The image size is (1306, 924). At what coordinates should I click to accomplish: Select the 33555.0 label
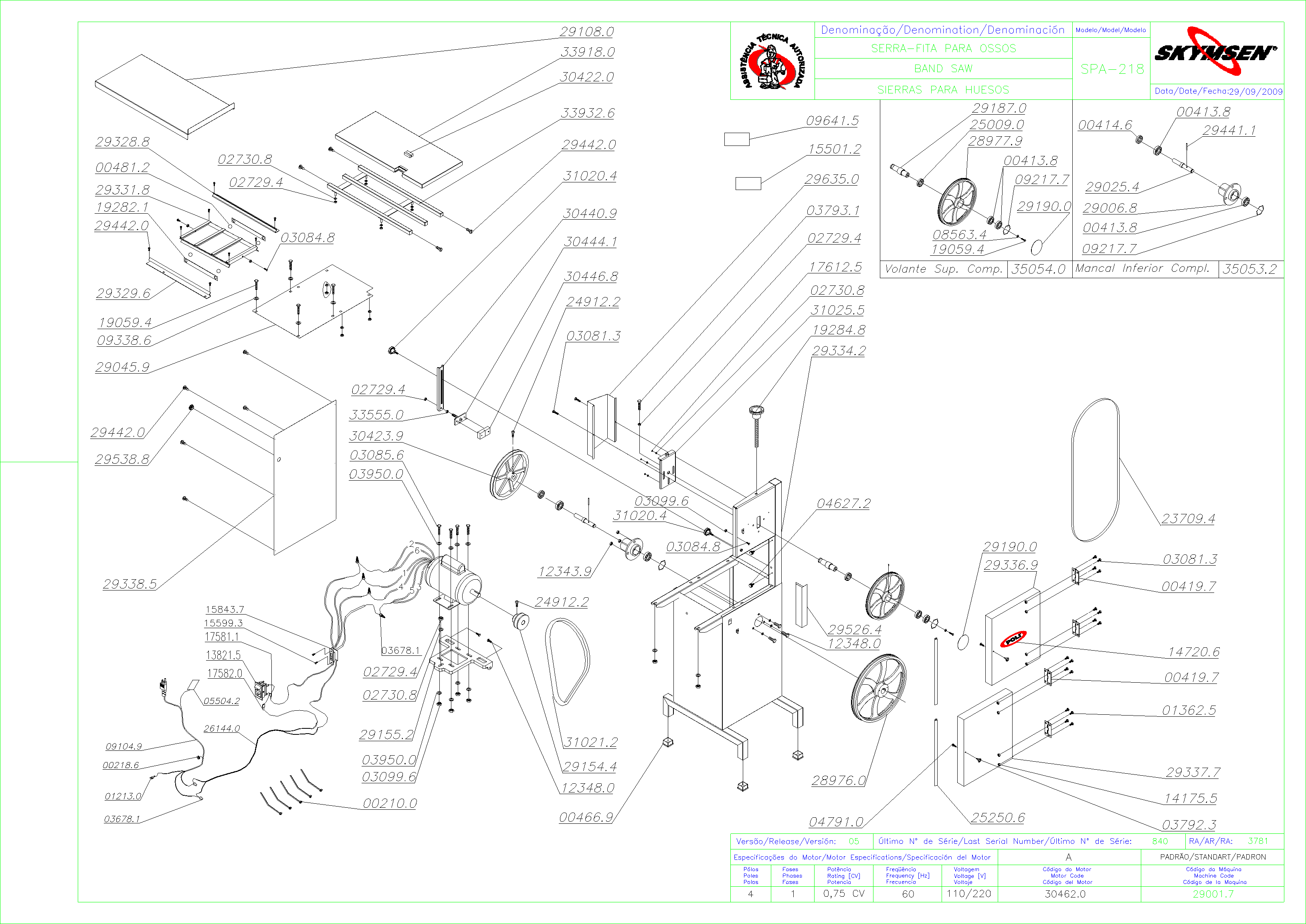click(x=376, y=415)
